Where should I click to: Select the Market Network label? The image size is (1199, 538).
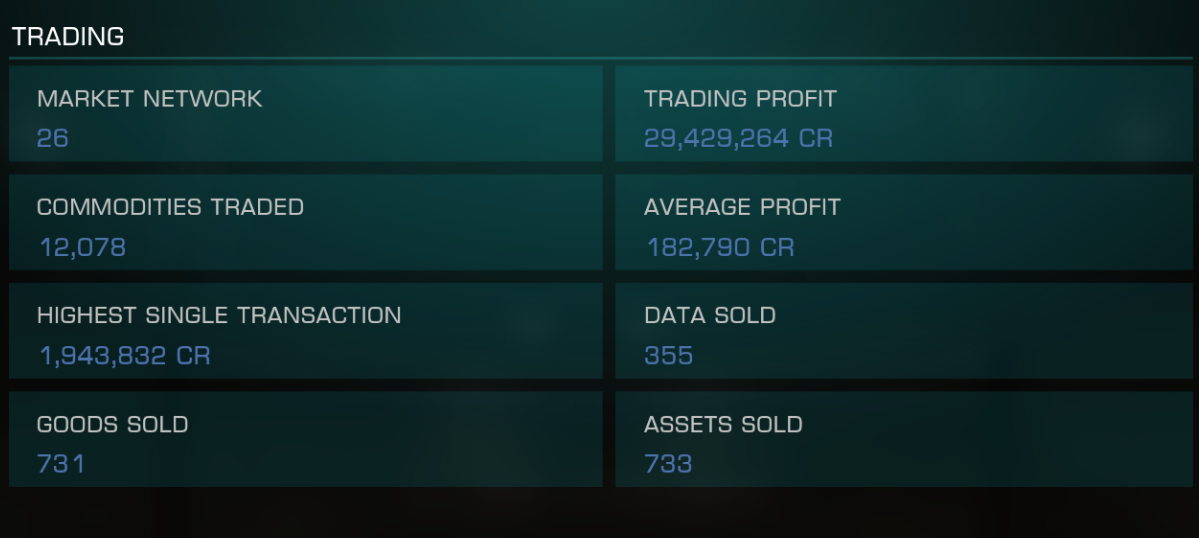click(x=149, y=99)
